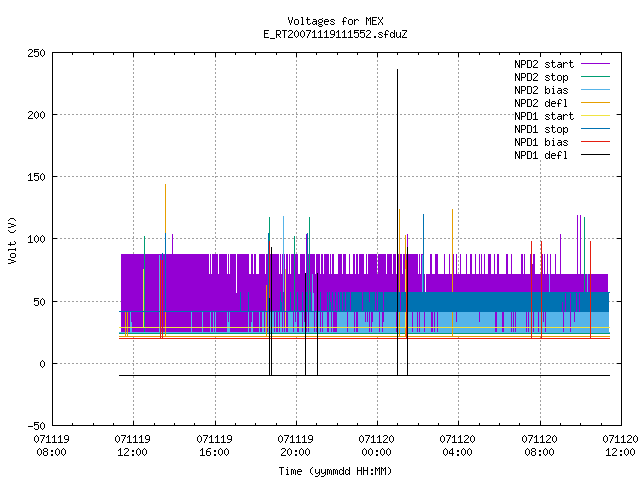Select the file name E_RT20071119111552.sfduZ
640x480 pixels.
coord(335,34)
